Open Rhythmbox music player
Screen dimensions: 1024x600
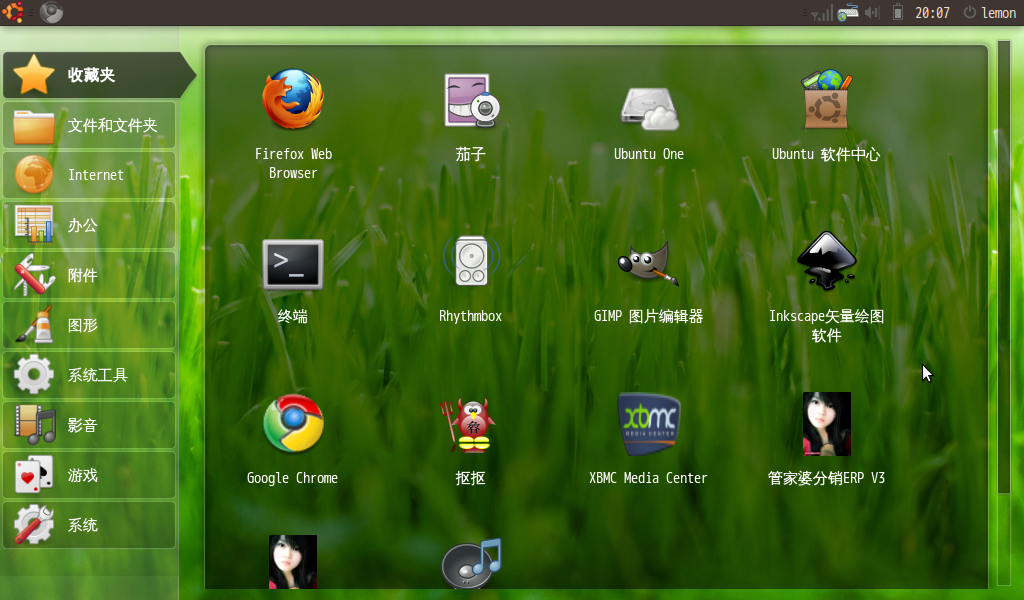pos(471,261)
